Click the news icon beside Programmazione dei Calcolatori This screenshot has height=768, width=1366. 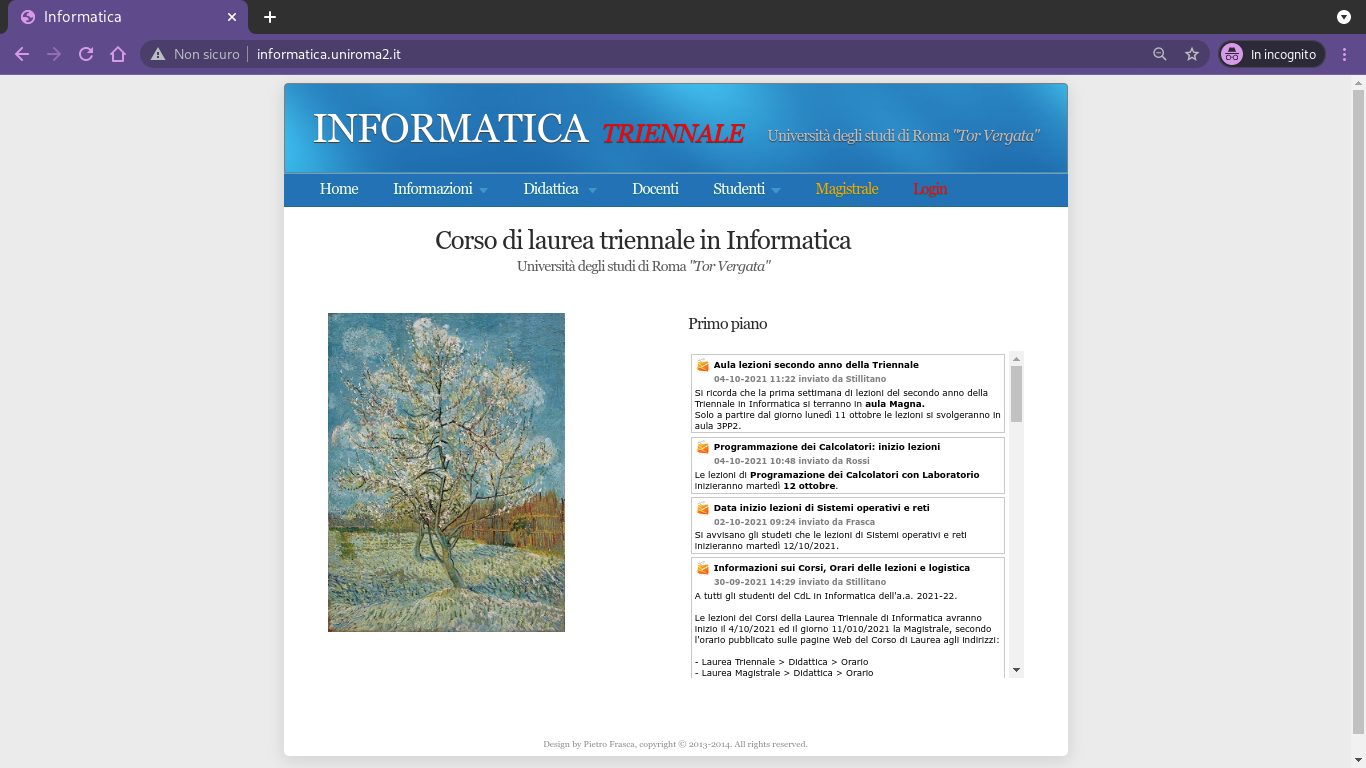(703, 447)
